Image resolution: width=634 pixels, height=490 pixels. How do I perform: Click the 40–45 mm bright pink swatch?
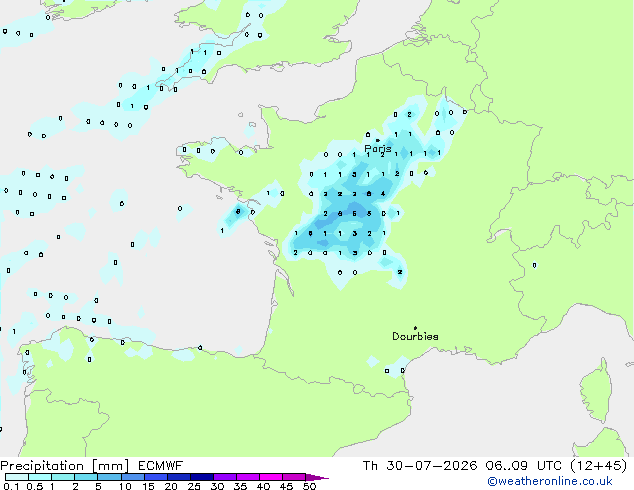(x=271, y=477)
